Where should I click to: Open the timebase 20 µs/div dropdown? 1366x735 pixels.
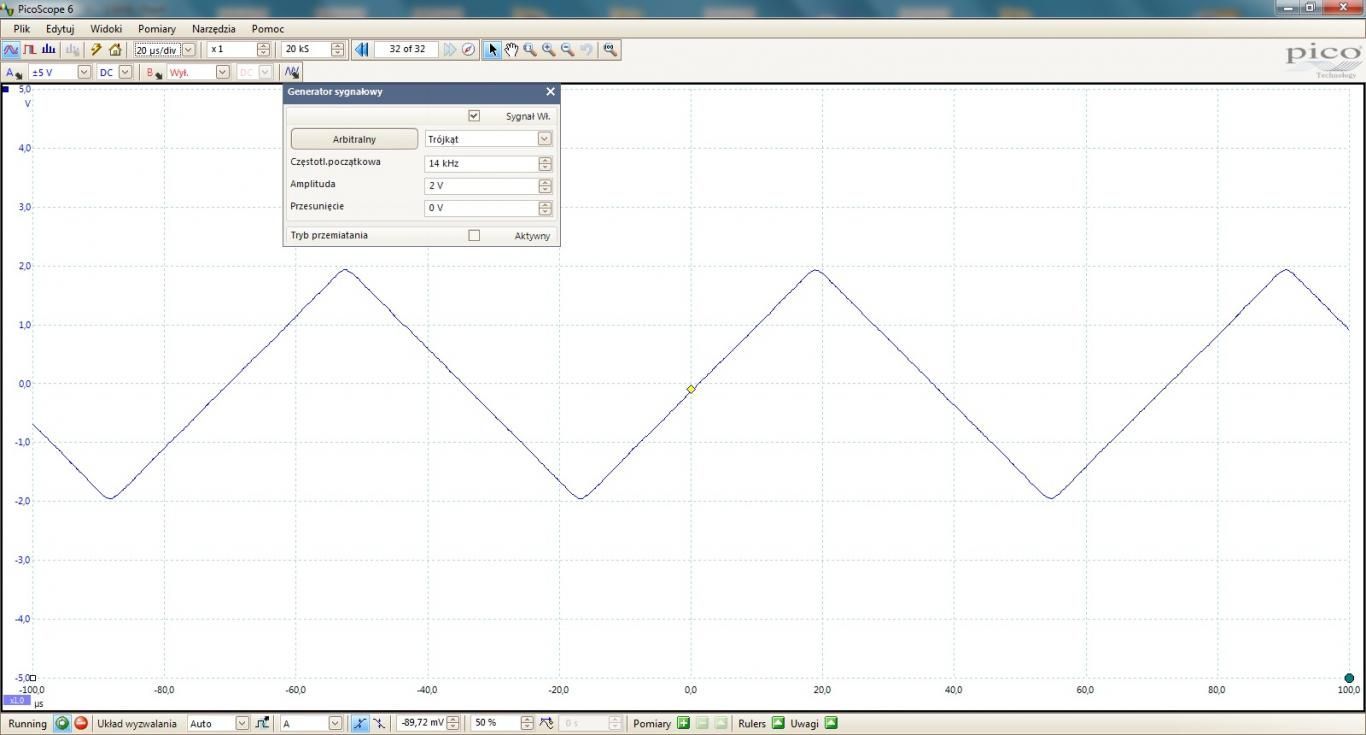click(x=189, y=49)
